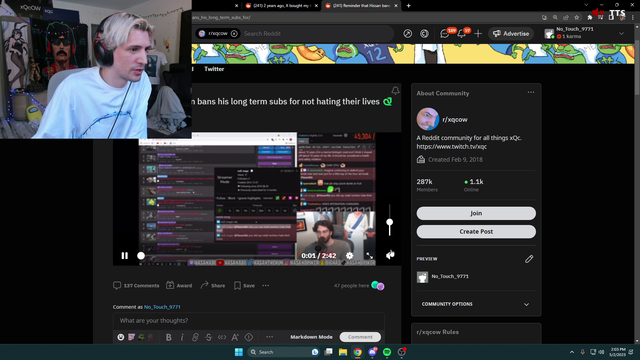The height and width of the screenshot is (360, 640).
Task: Toggle inline code formatting
Action: [x=222, y=337]
